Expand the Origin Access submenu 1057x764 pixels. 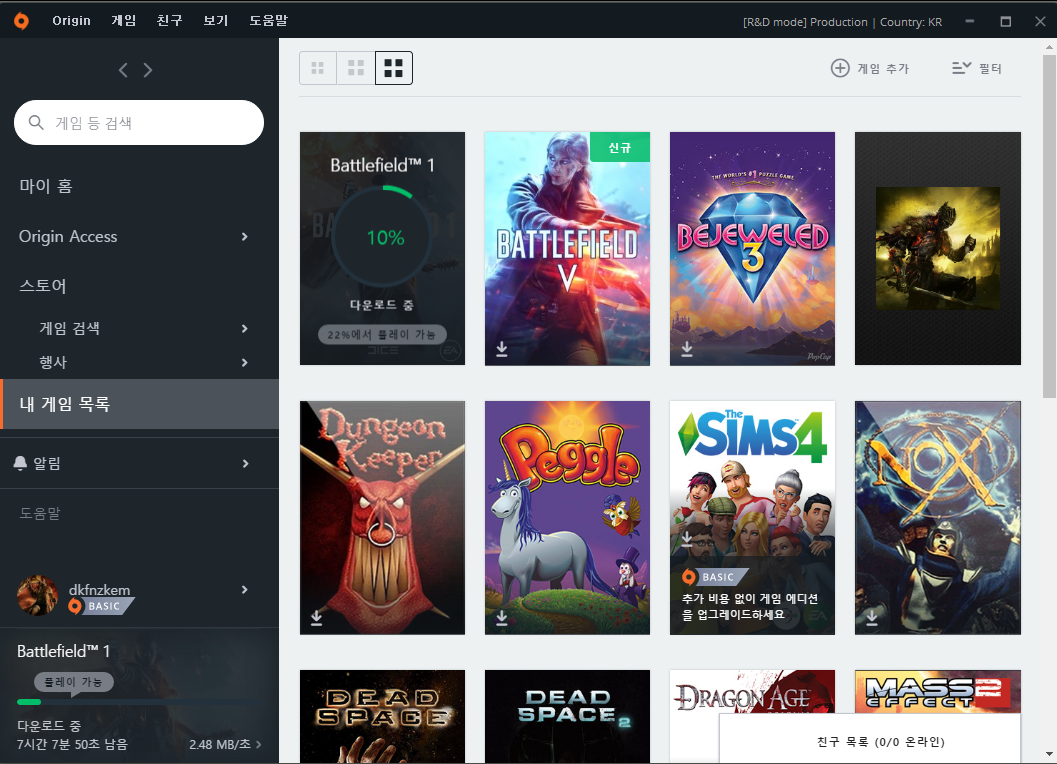244,237
